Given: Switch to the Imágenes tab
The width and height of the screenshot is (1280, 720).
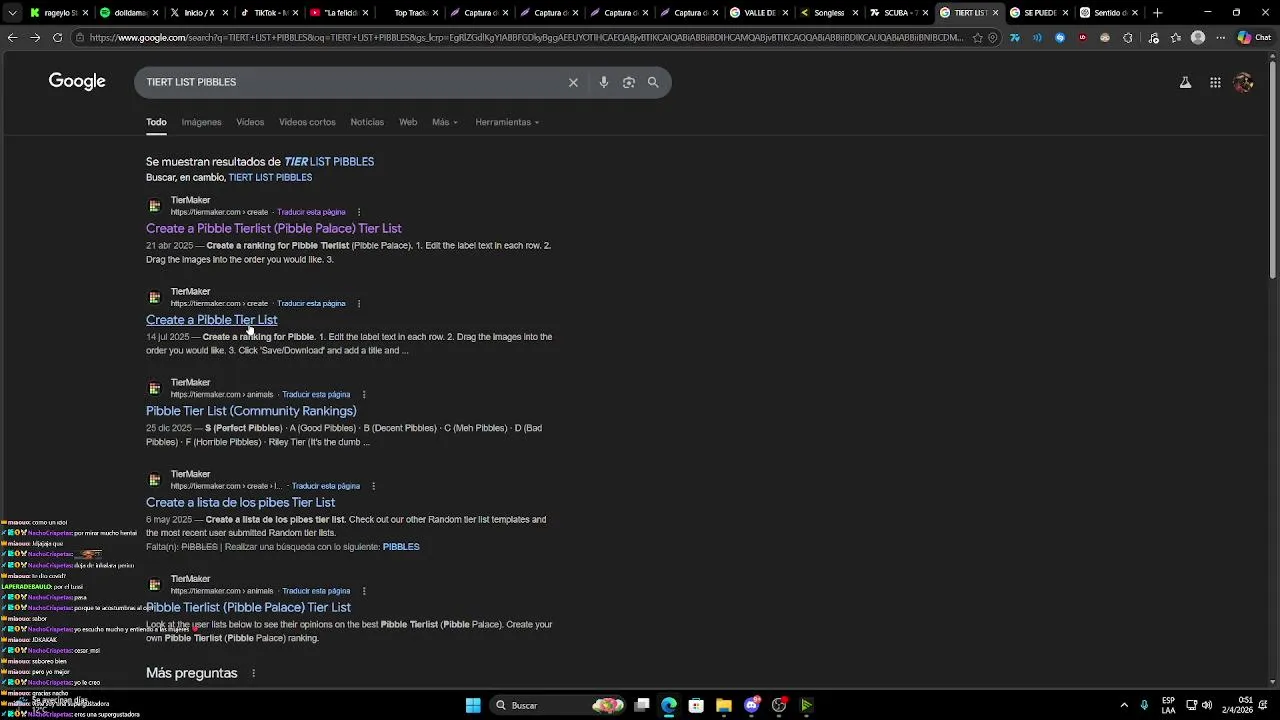Looking at the screenshot, I should (x=201, y=122).
